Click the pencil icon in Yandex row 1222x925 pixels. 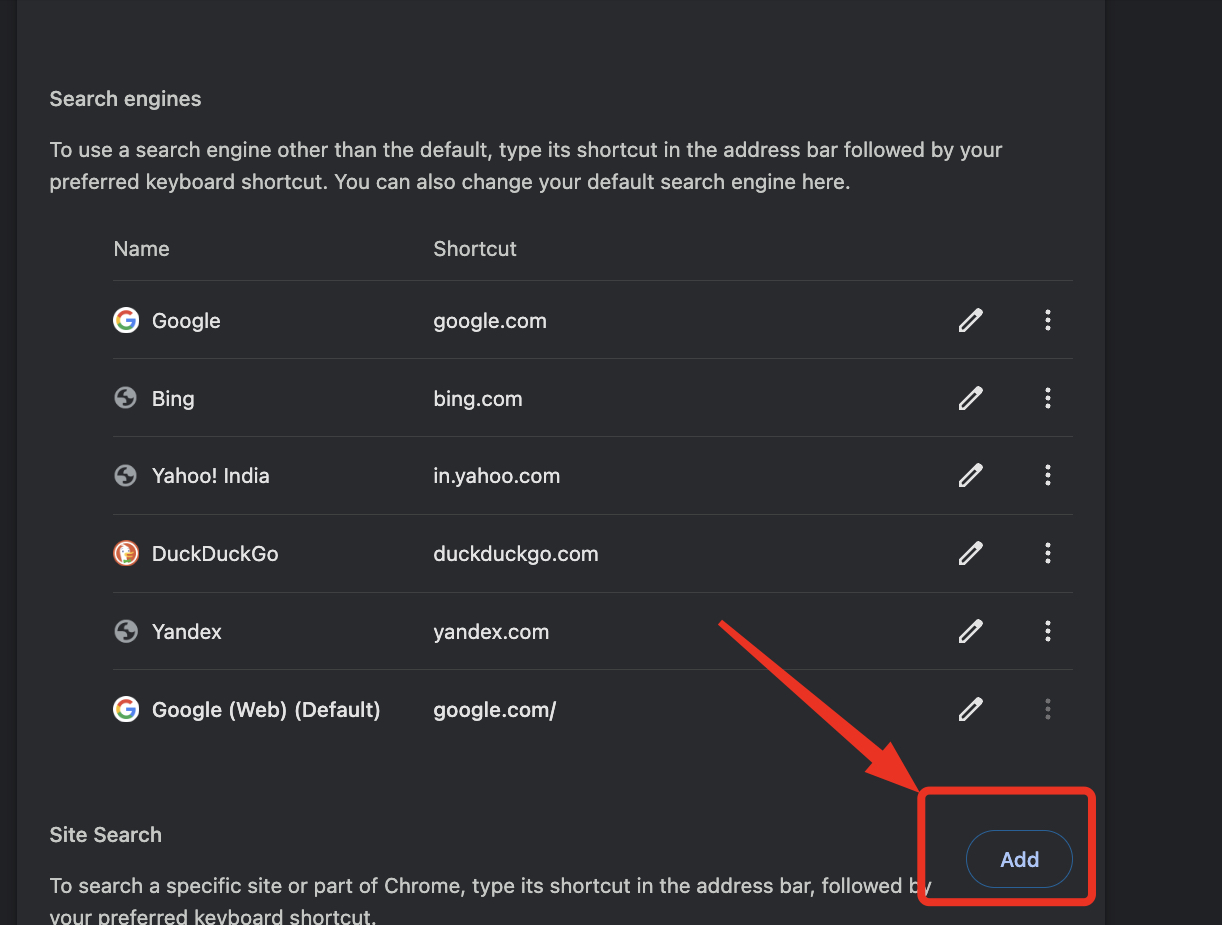click(x=970, y=631)
